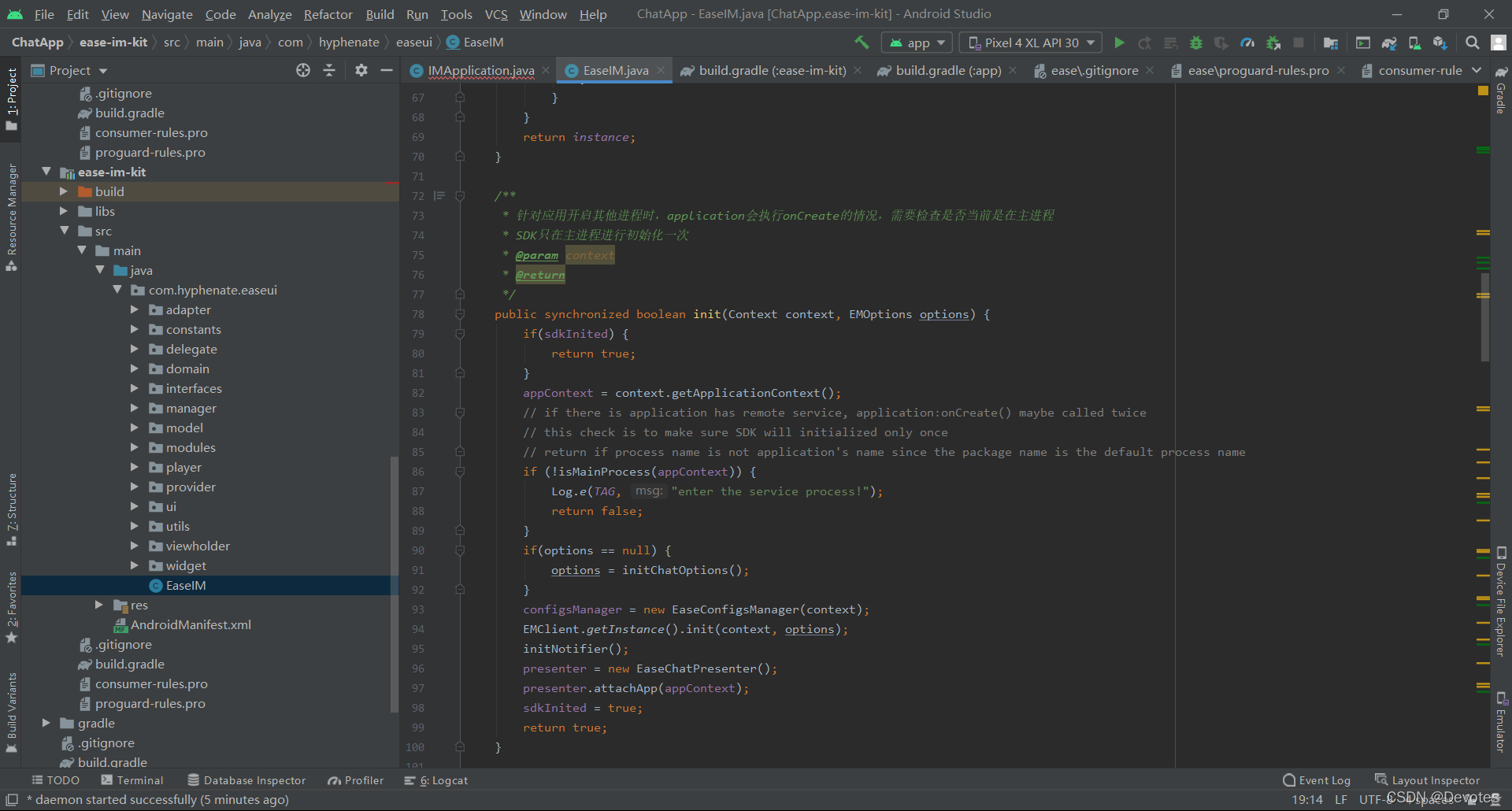Click the Make Project hammer icon
Image resolution: width=1512 pixels, height=811 pixels.
862,43
